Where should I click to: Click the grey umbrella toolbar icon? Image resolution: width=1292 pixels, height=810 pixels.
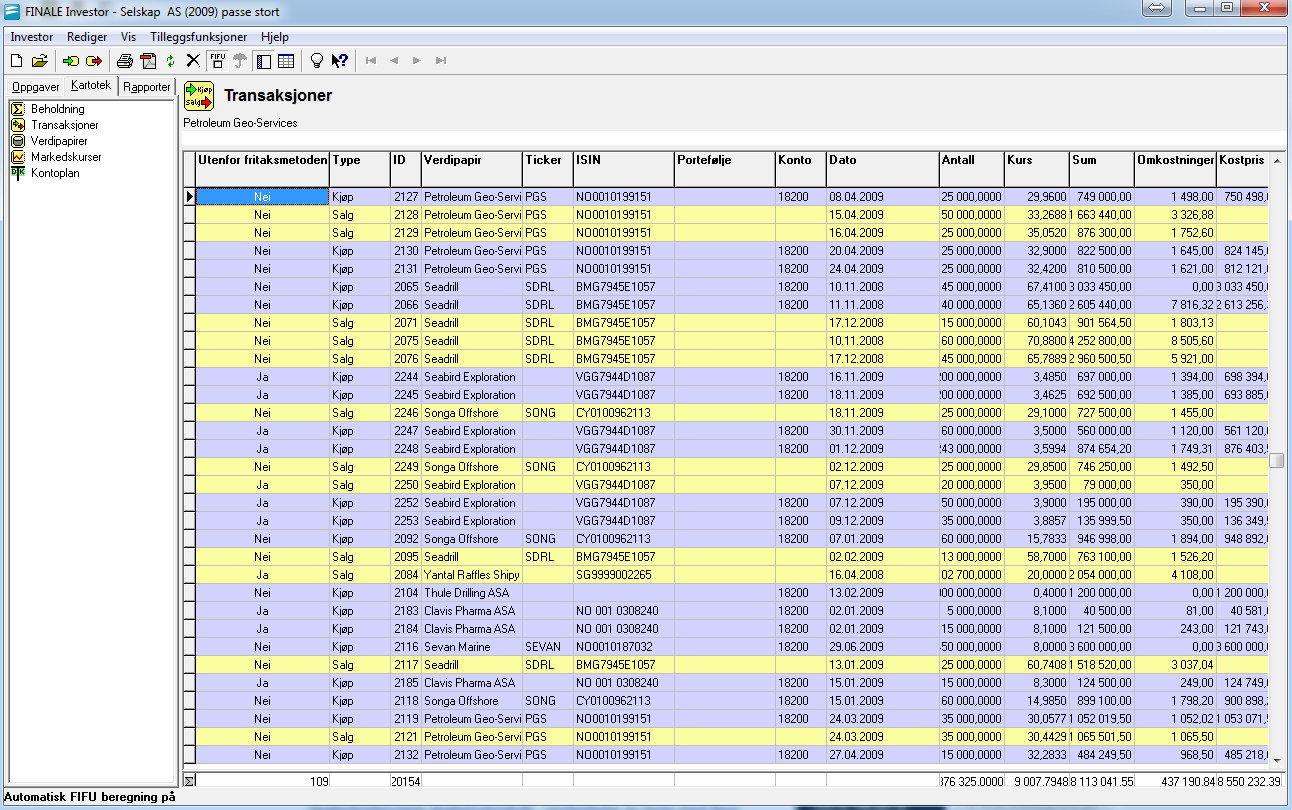[x=240, y=61]
